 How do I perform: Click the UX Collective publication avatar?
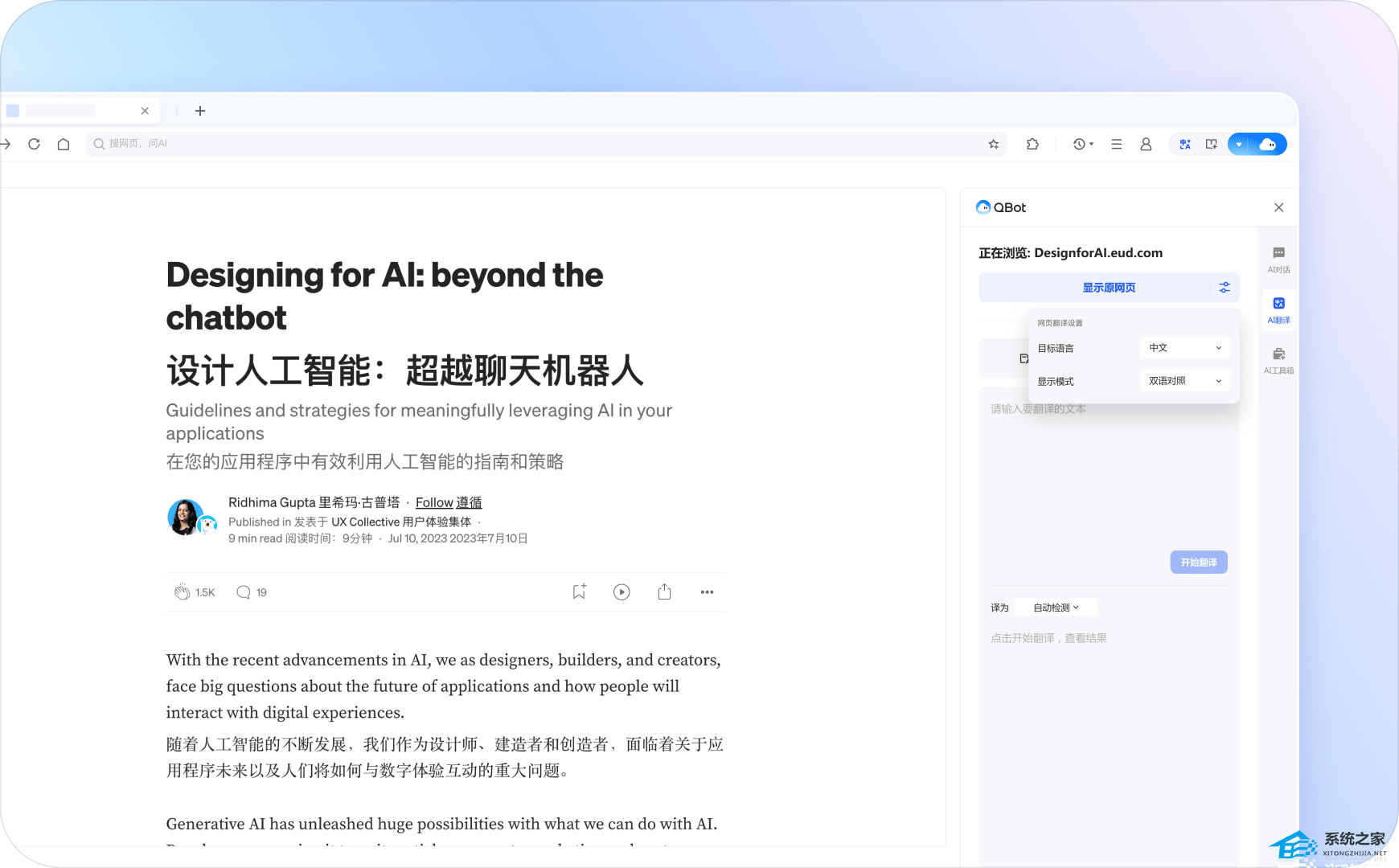click(207, 526)
